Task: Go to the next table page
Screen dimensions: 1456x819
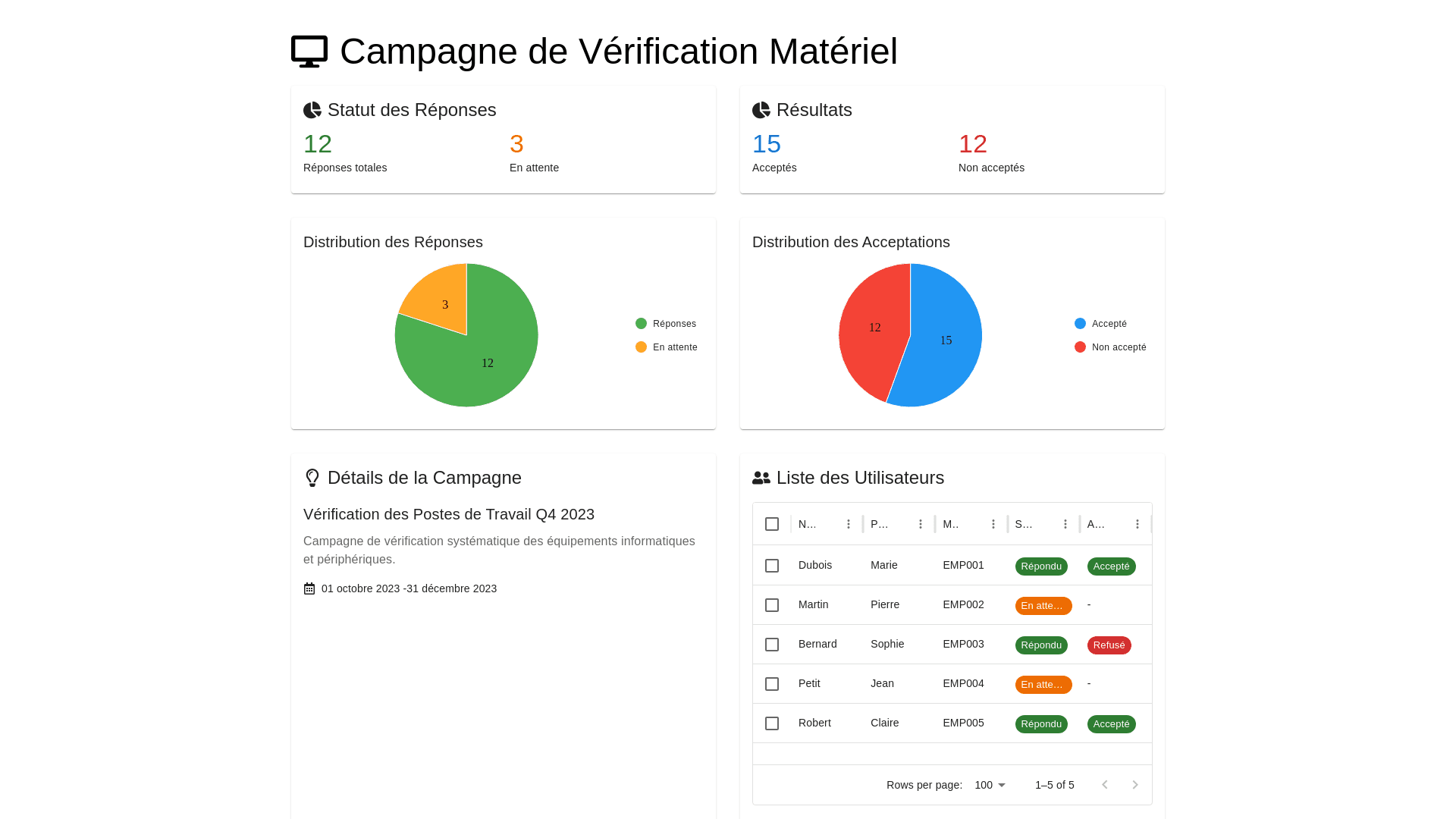Action: tap(1135, 785)
